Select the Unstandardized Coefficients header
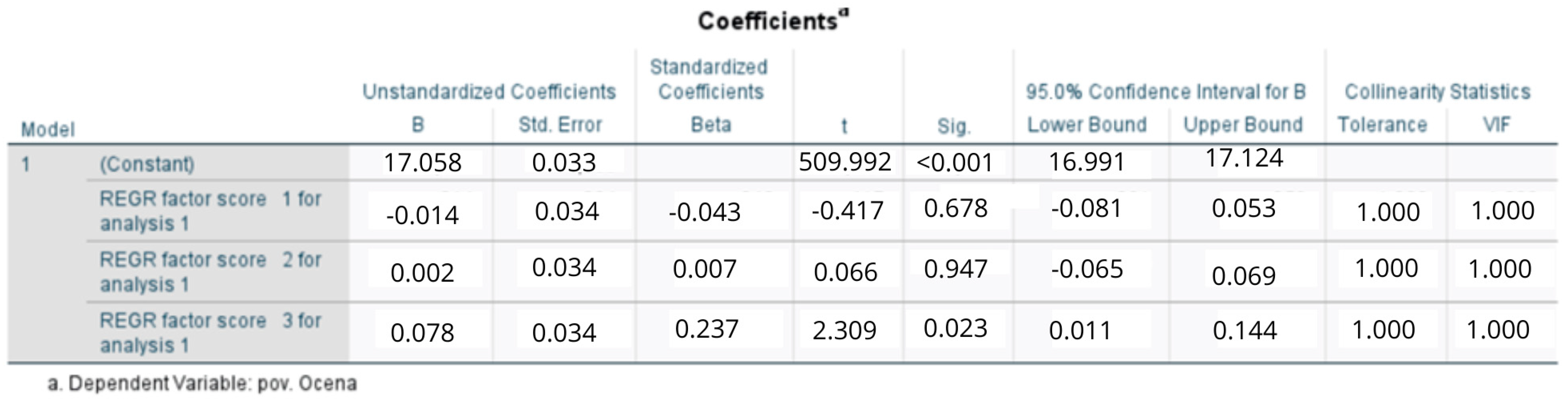Viewport: 1568px width, 407px height. pos(489,92)
